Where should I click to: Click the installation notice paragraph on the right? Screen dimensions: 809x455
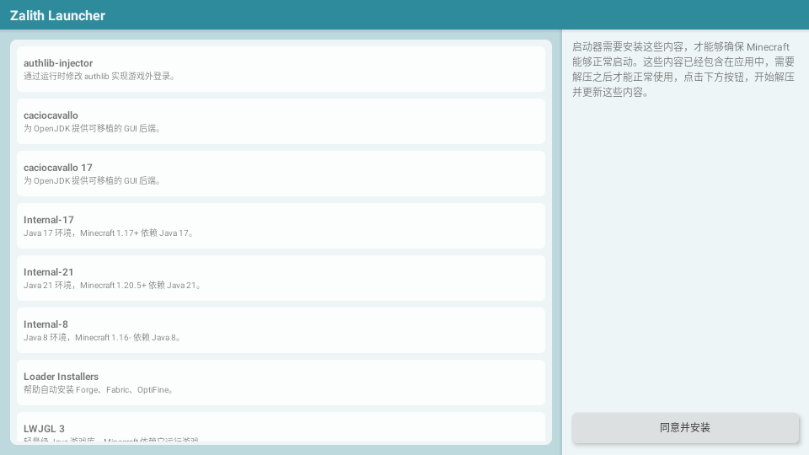pos(684,70)
